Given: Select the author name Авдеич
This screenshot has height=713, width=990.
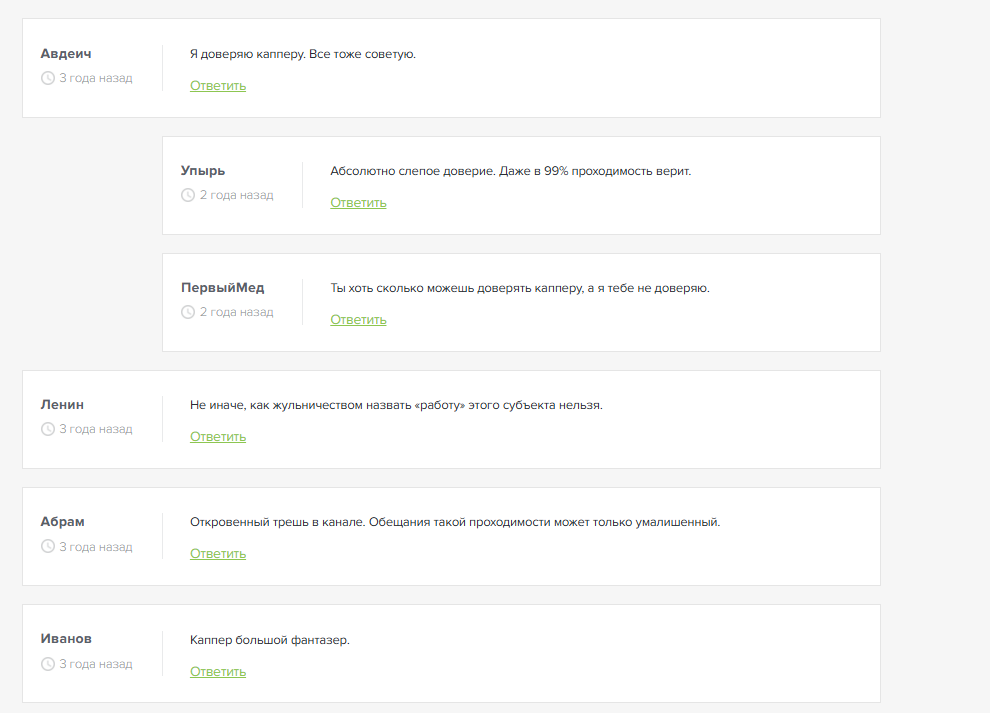Looking at the screenshot, I should click(x=66, y=53).
